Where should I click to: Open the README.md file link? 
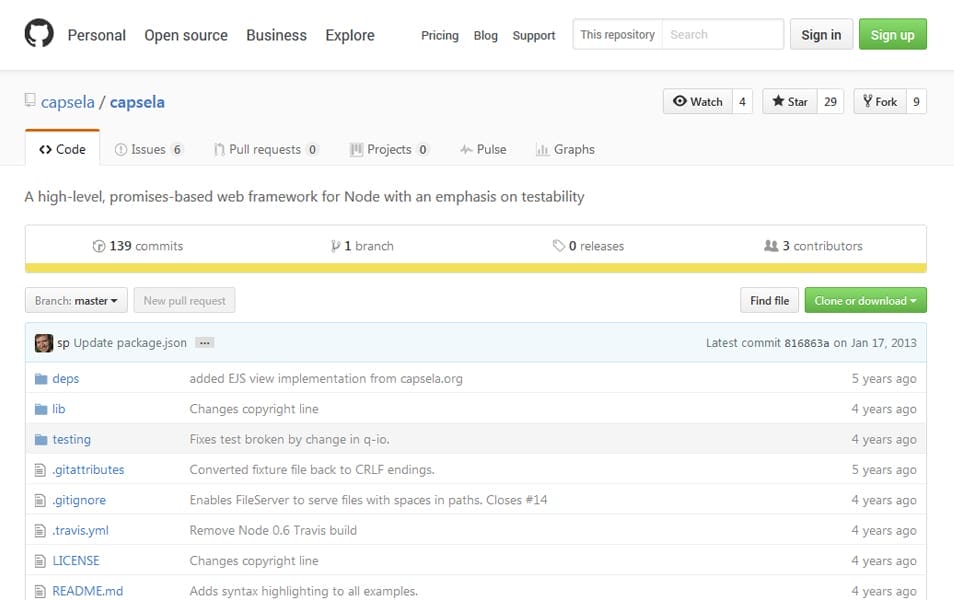tap(87, 591)
